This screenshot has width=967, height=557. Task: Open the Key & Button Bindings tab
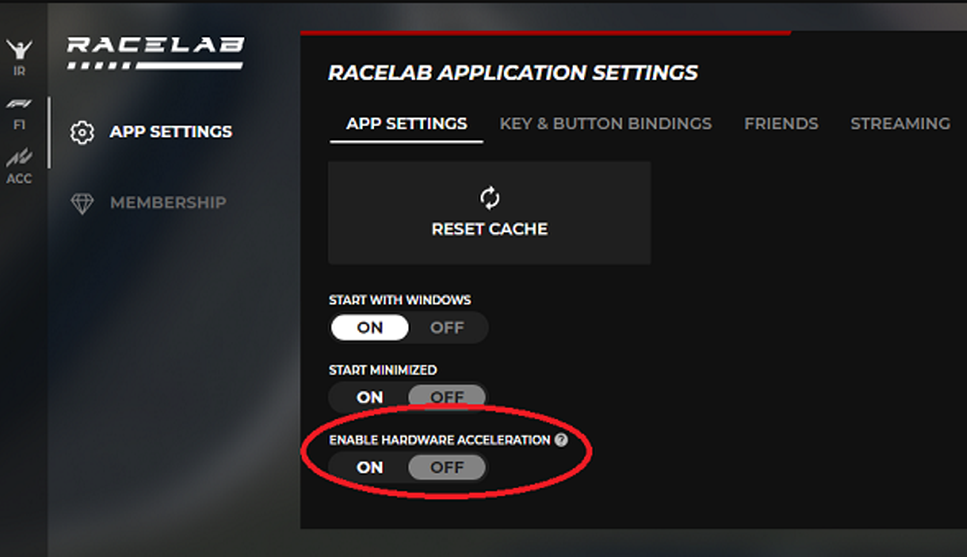tap(605, 124)
